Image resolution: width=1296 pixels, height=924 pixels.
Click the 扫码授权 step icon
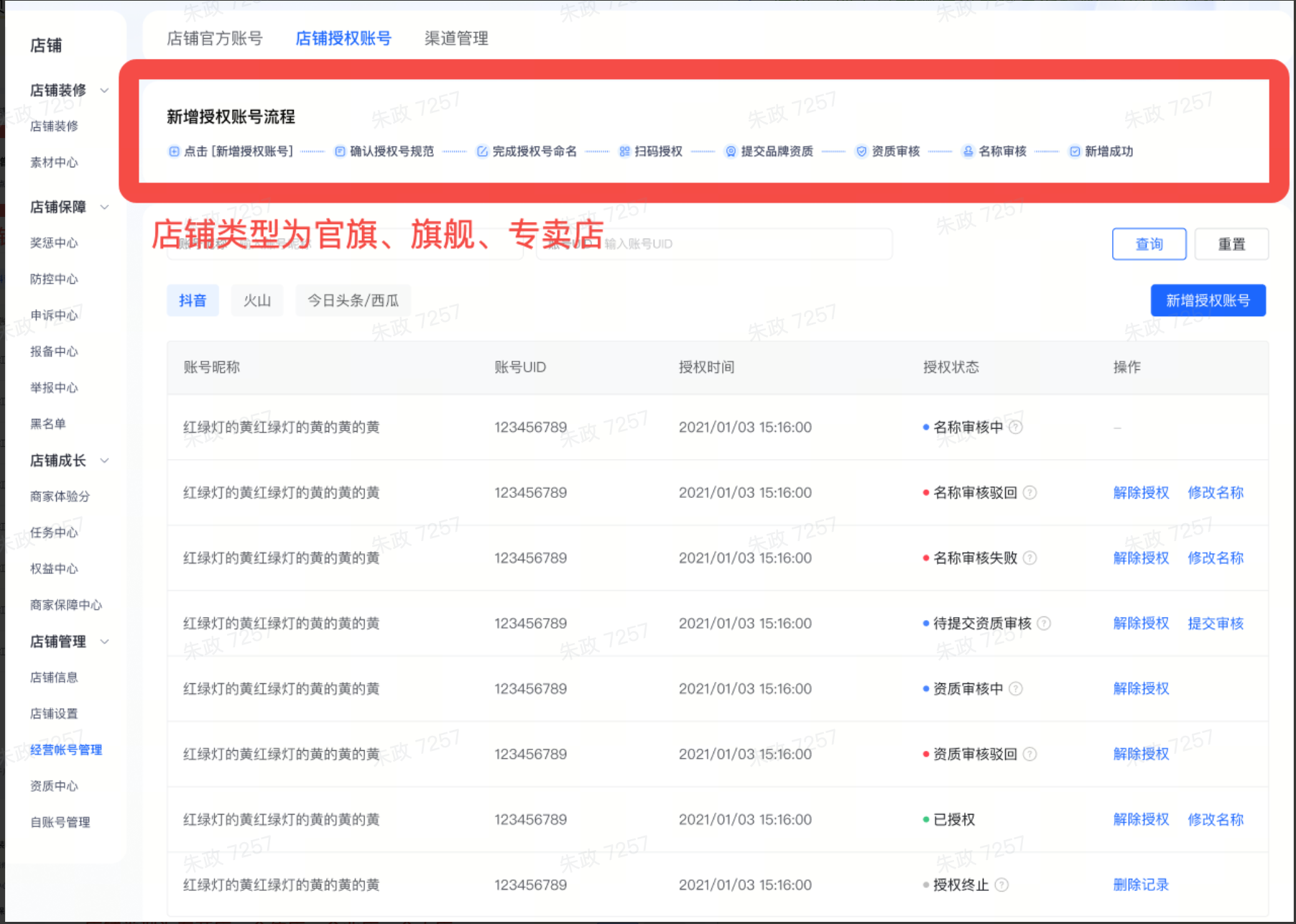tap(624, 152)
